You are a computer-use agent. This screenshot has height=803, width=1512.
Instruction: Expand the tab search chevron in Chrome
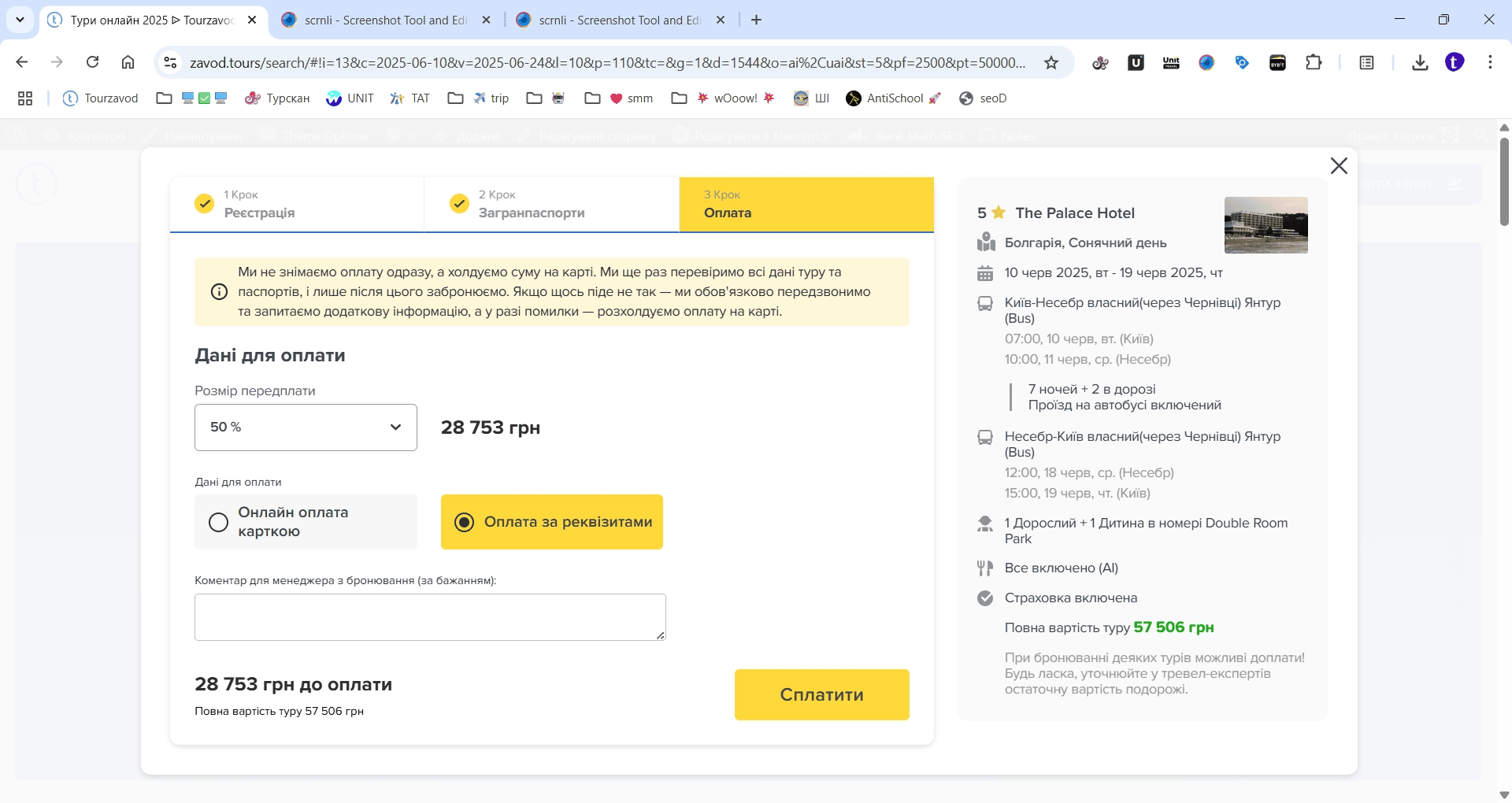[x=20, y=20]
